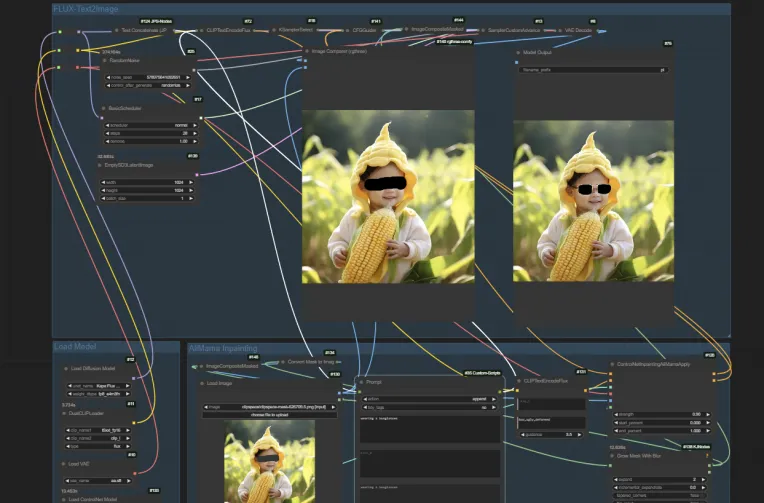Open the unet_name model dropdown
The height and width of the screenshot is (503, 764).
pyautogui.click(x=99, y=386)
